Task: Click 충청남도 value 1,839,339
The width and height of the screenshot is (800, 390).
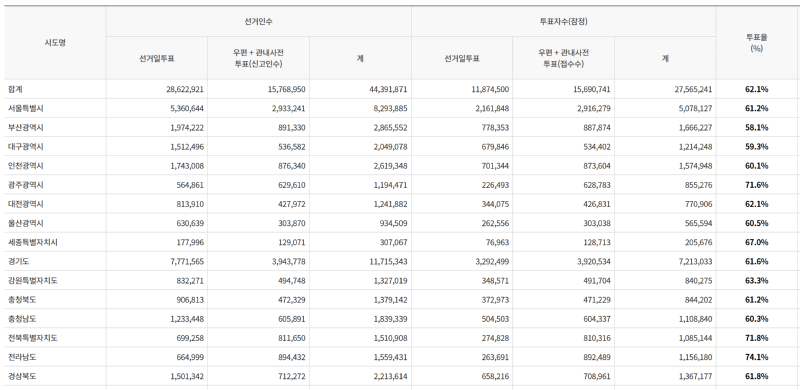Action: pos(390,319)
